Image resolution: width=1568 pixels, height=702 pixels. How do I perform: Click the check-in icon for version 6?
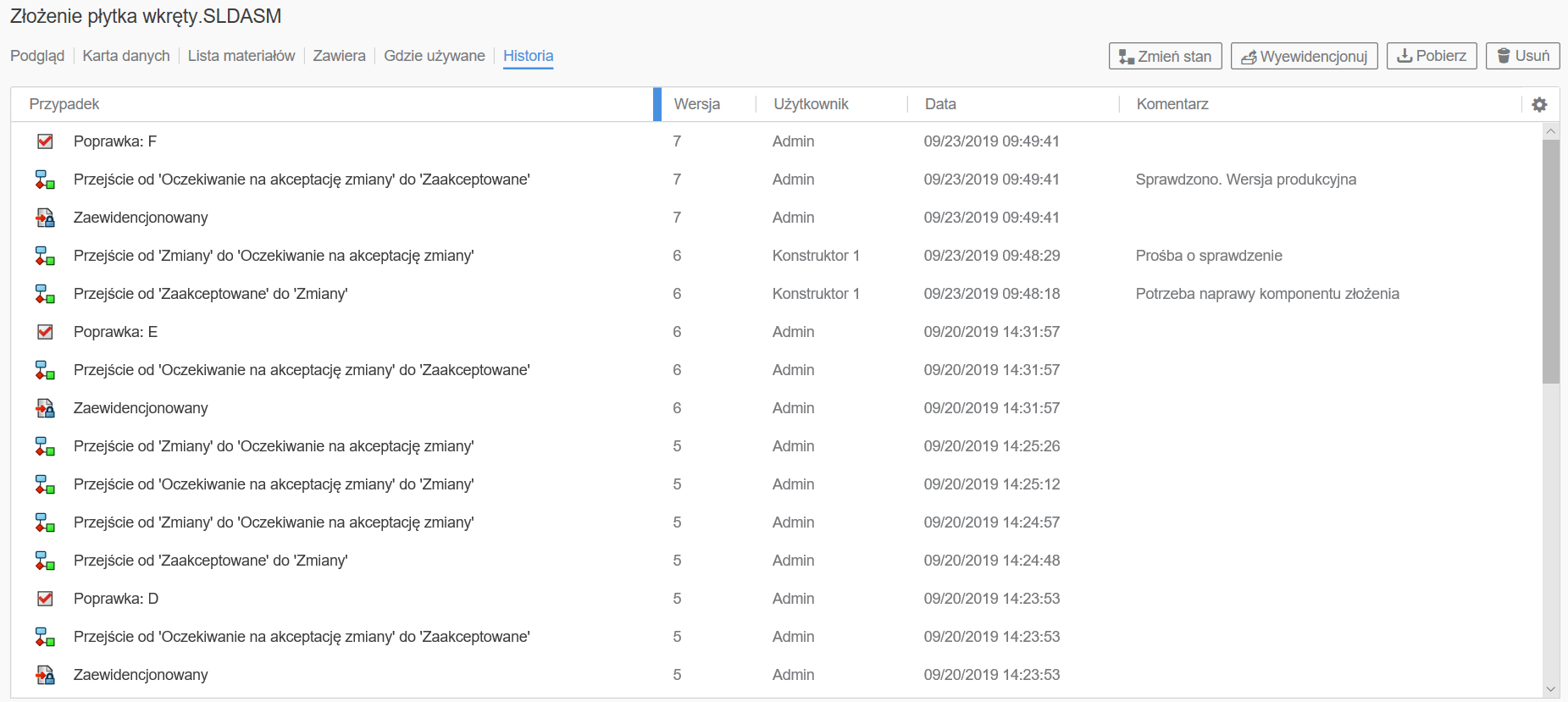45,409
